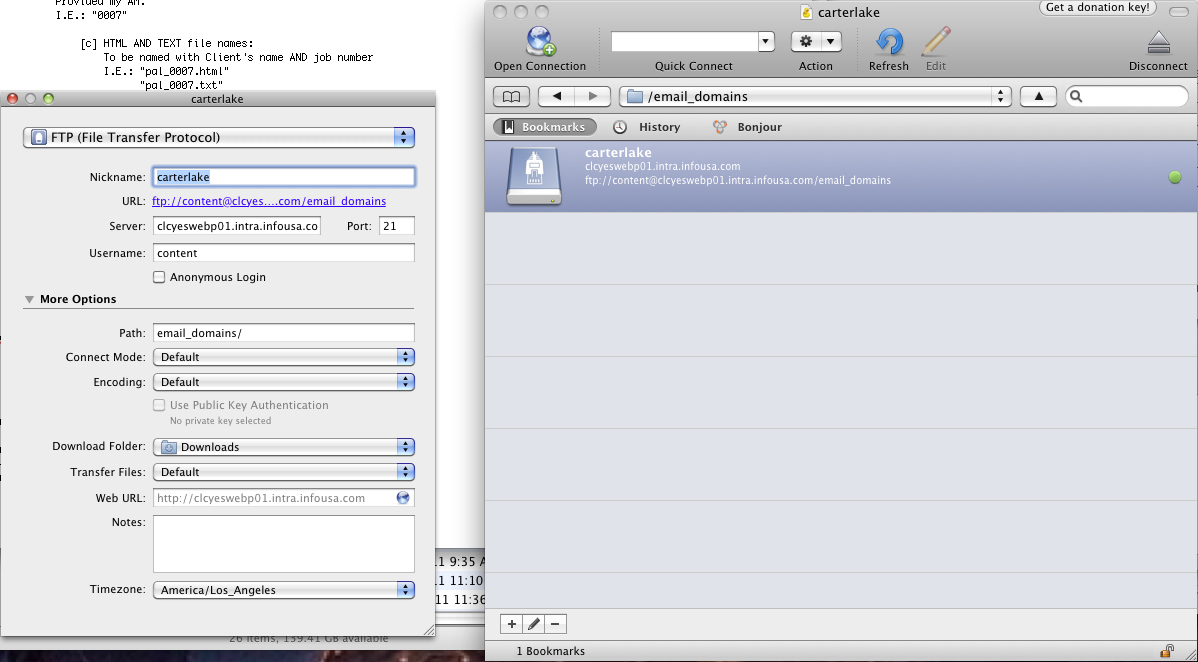Go up to parent folder arrow

coord(1038,96)
